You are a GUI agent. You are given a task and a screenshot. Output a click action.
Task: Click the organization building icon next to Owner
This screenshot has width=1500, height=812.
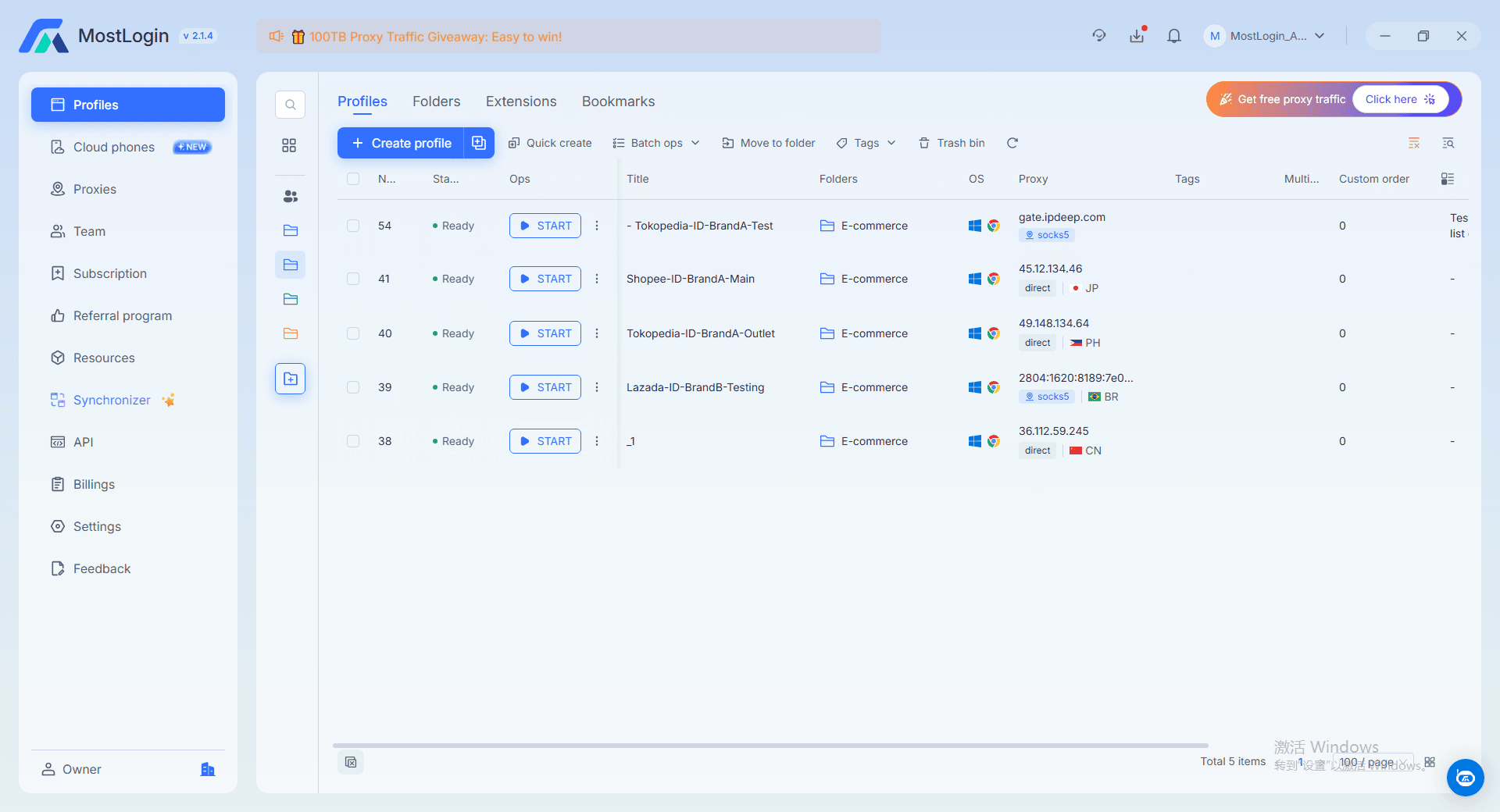tap(207, 769)
